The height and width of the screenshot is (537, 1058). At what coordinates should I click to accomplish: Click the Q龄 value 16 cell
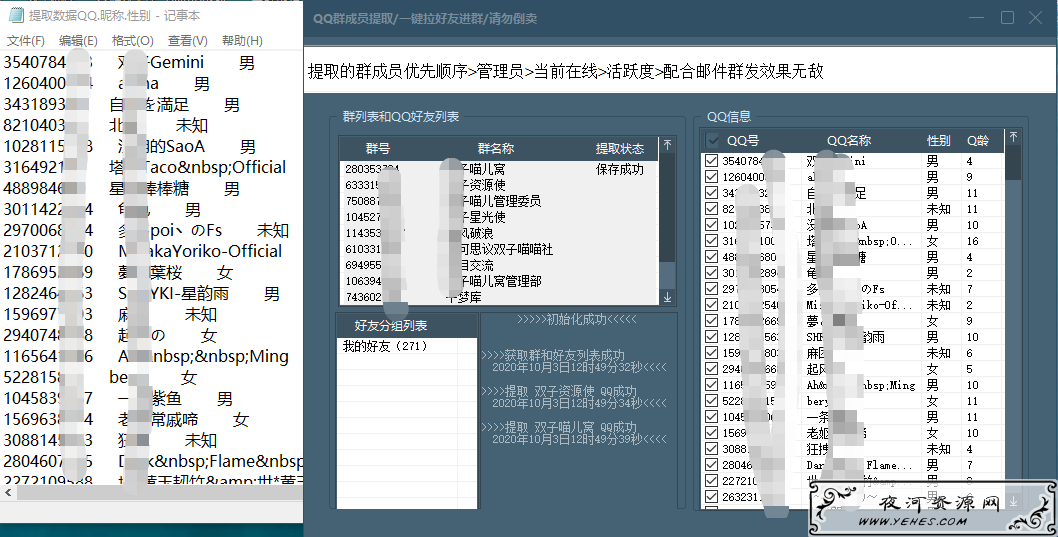[x=972, y=241]
